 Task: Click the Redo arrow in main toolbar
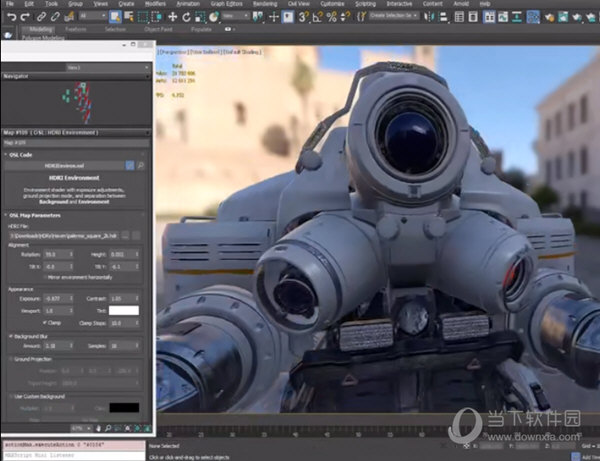(25, 17)
